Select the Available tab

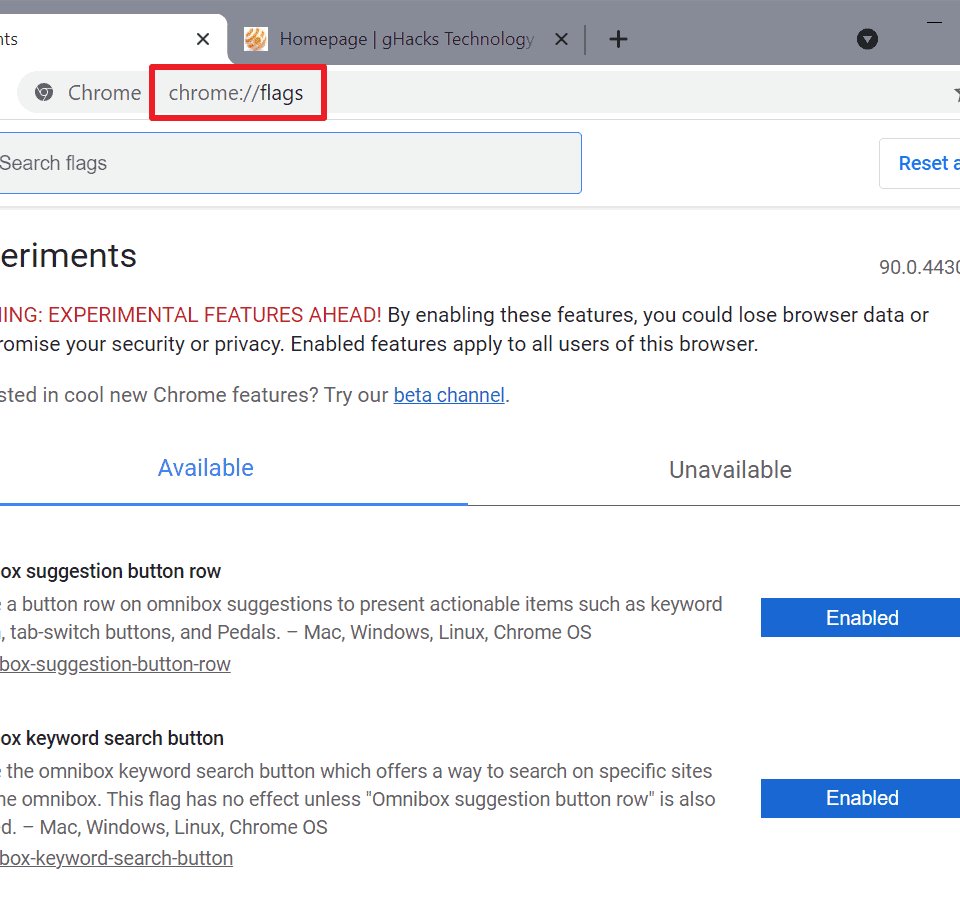205,468
